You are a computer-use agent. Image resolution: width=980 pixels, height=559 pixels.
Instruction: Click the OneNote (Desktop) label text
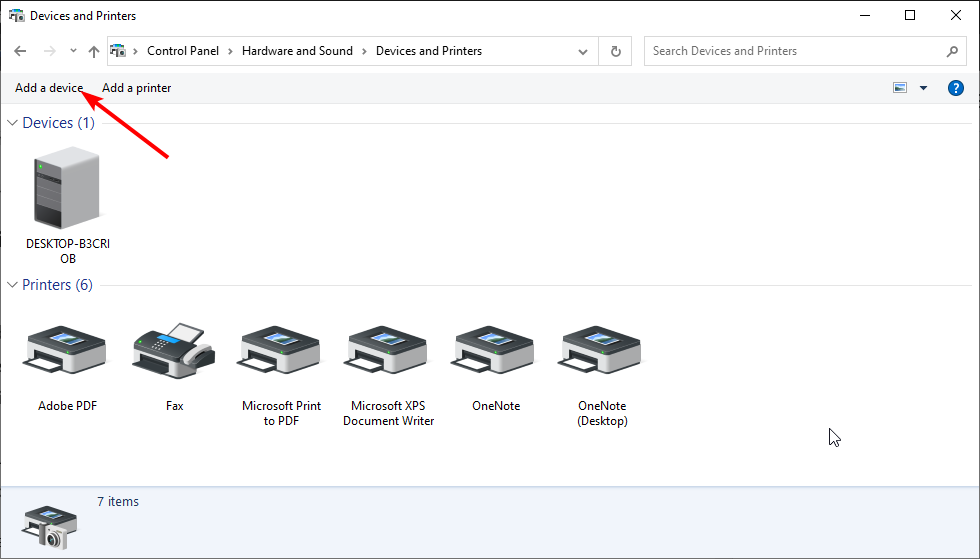pos(602,413)
